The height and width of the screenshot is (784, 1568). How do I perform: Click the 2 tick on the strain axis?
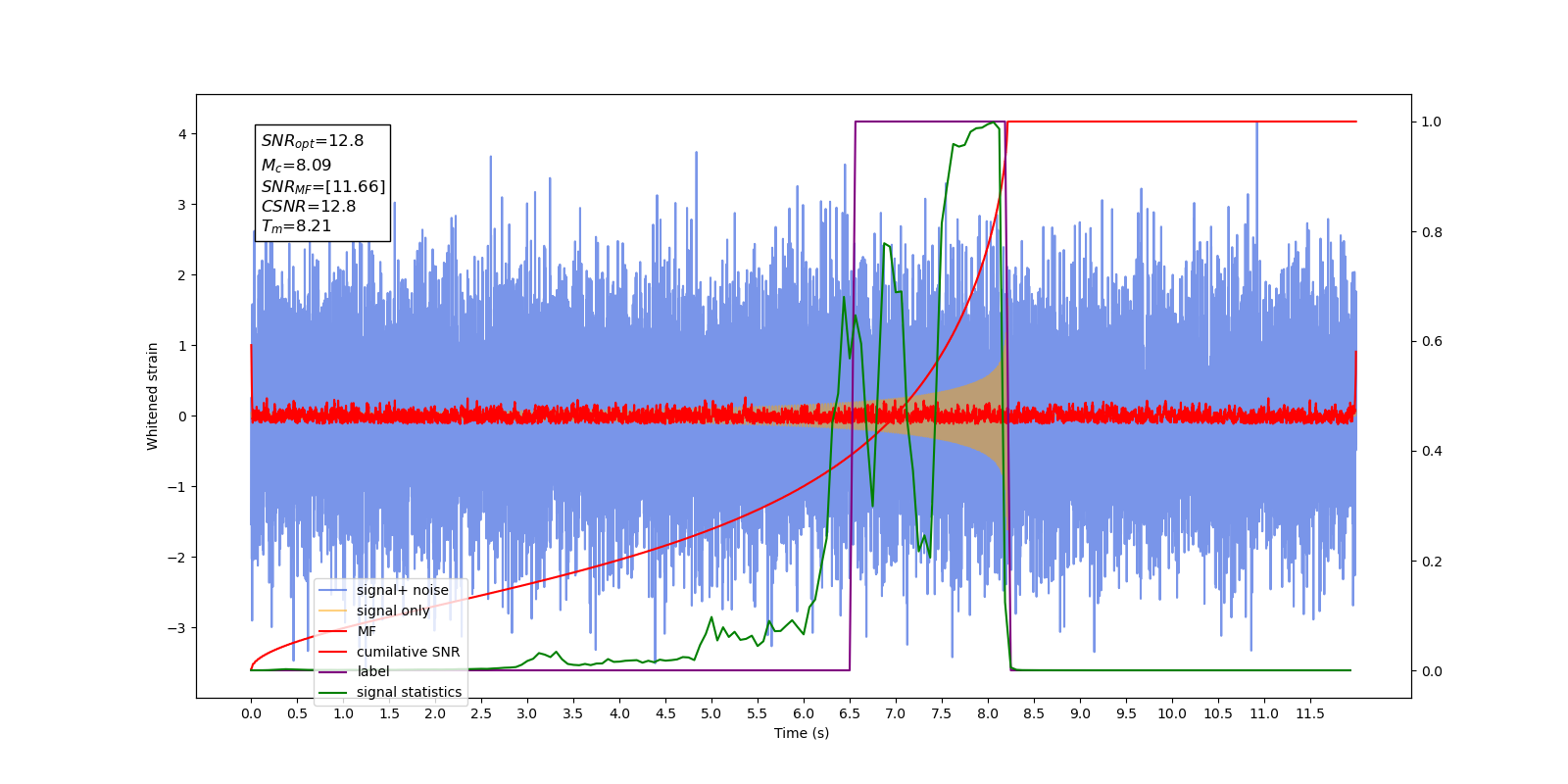pyautogui.click(x=181, y=275)
